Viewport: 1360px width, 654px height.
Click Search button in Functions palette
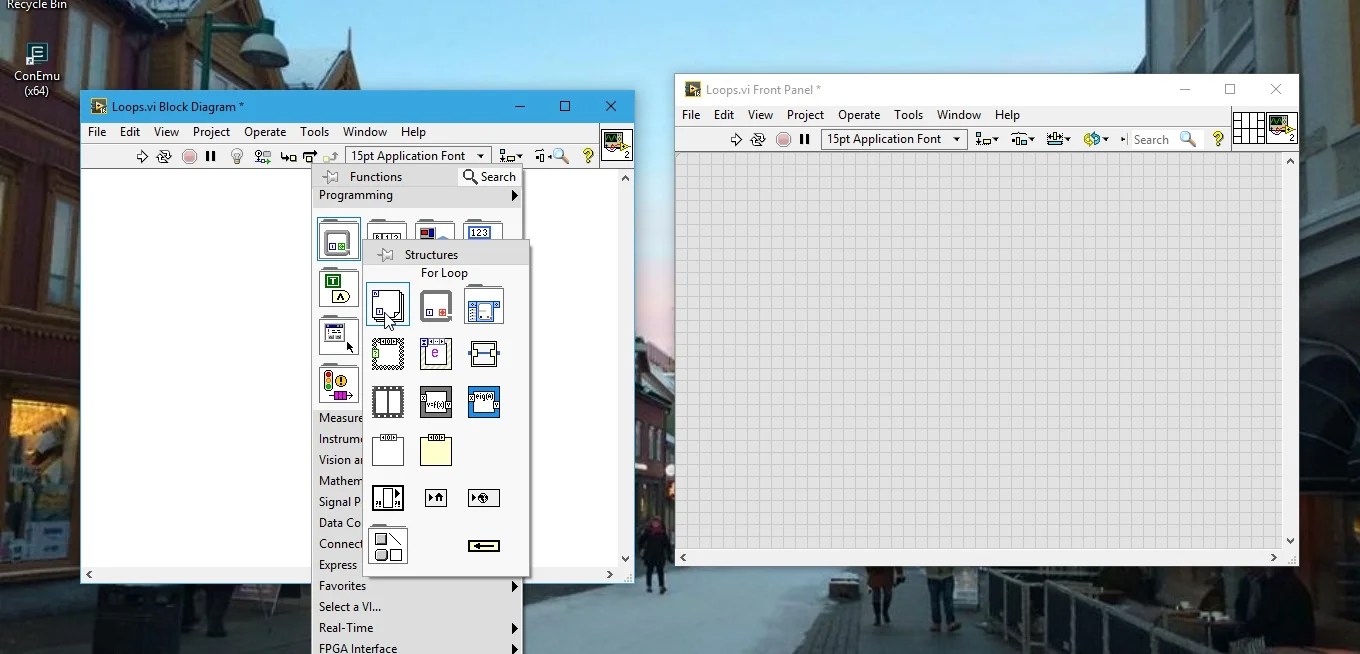[x=489, y=177]
